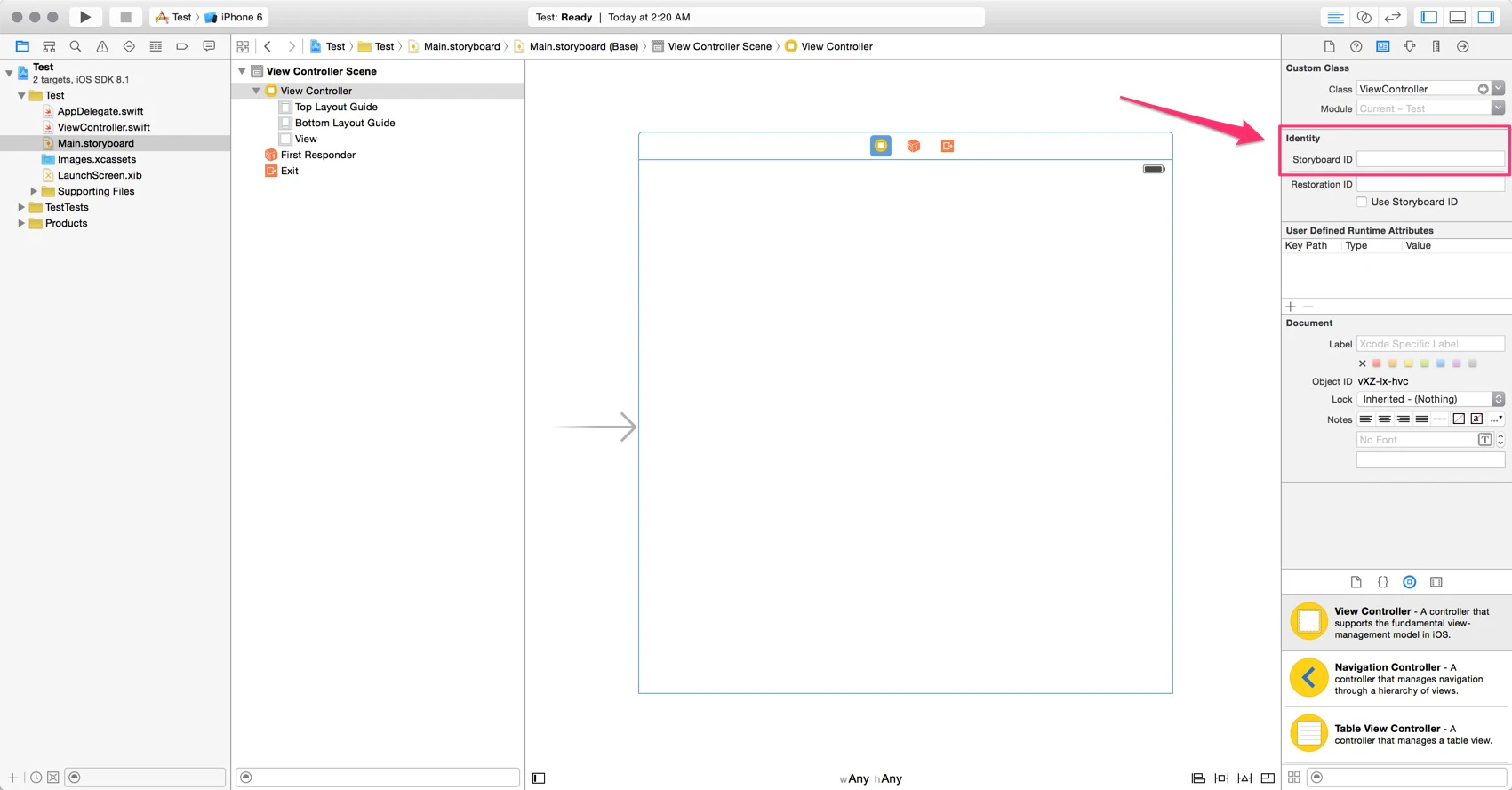Viewport: 1512px width, 790px height.
Task: Open the Issue navigator warning icon
Action: tap(102, 46)
